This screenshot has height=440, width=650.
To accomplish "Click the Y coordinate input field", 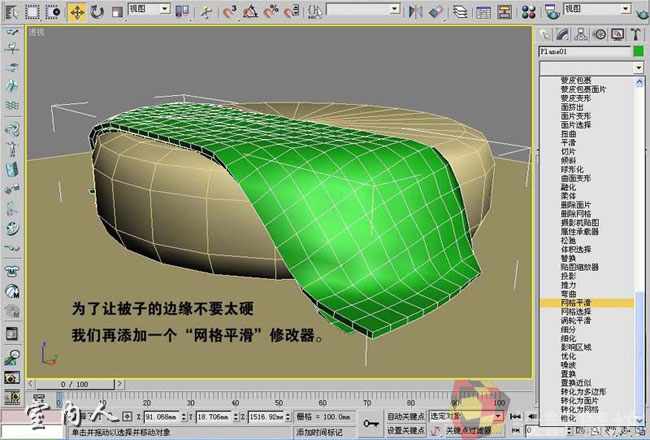I will 213,416.
